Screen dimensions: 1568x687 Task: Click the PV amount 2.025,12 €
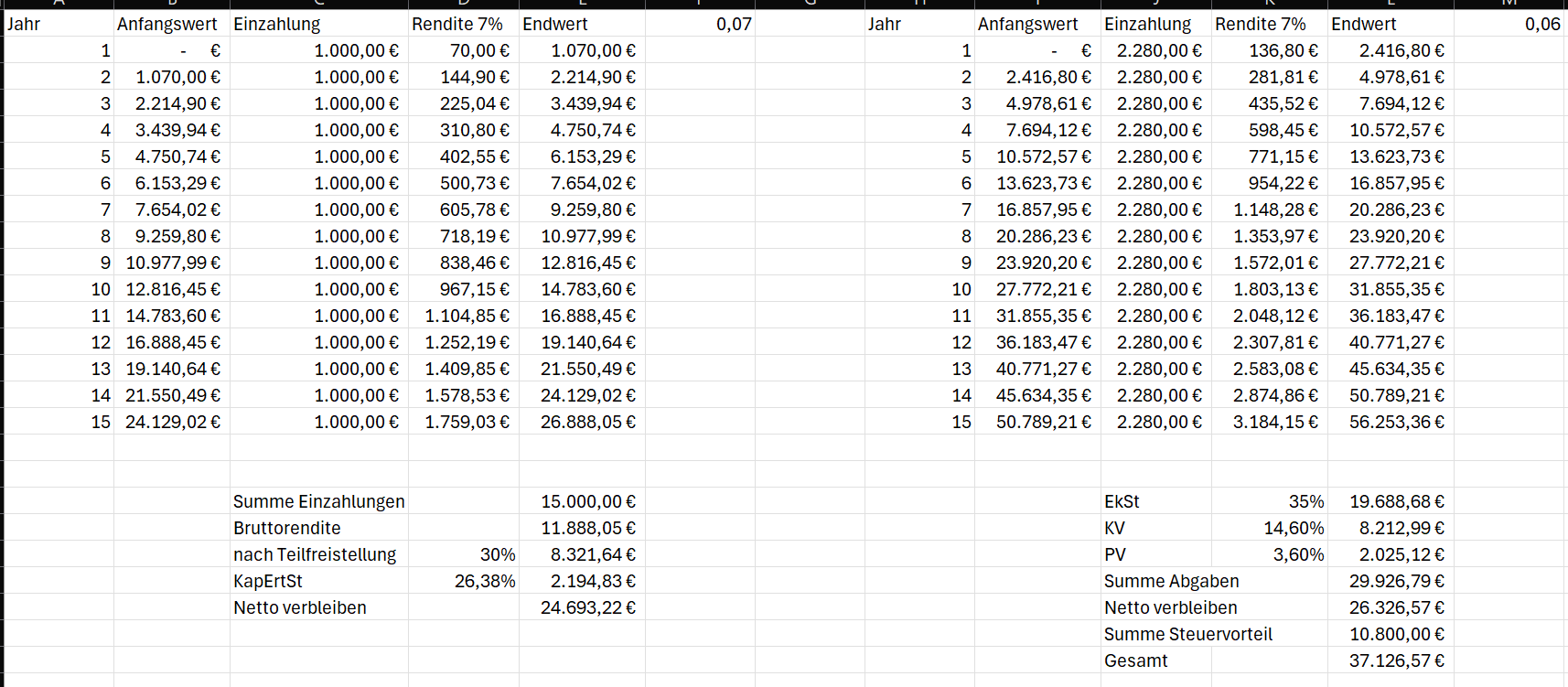coord(1391,554)
